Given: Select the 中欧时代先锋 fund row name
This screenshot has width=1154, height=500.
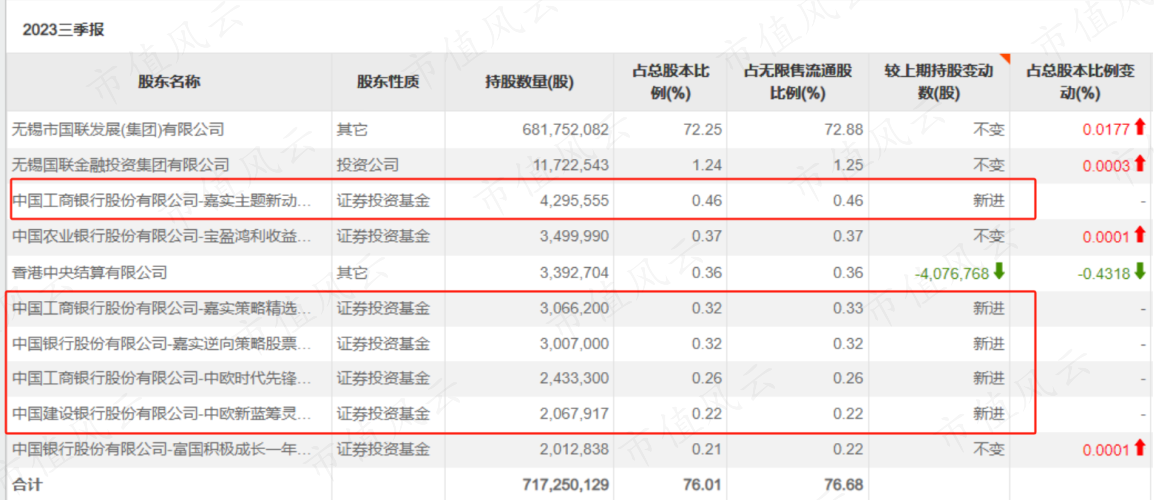Looking at the screenshot, I should [161, 379].
